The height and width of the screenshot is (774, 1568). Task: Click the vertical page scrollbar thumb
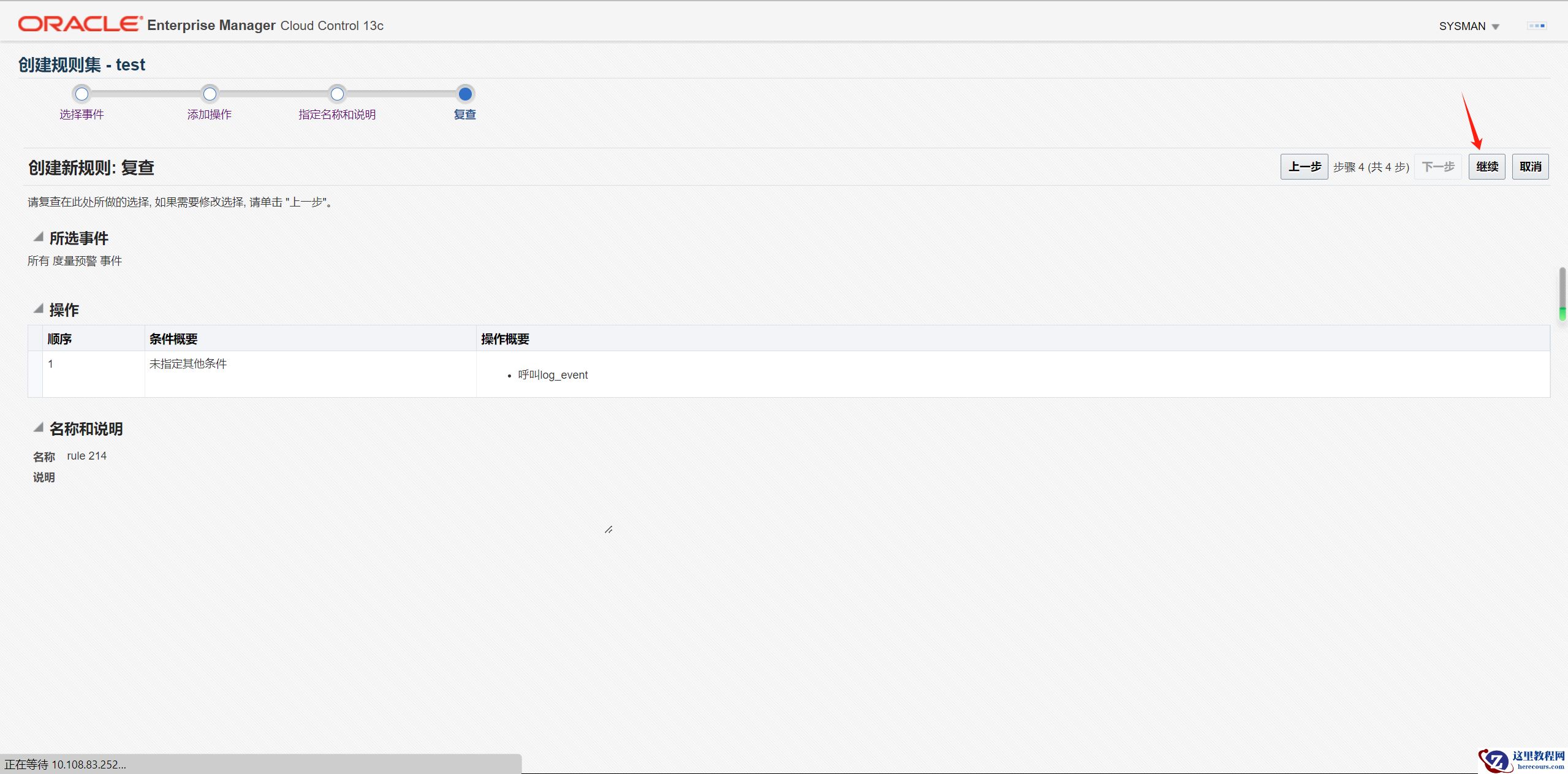click(1562, 293)
